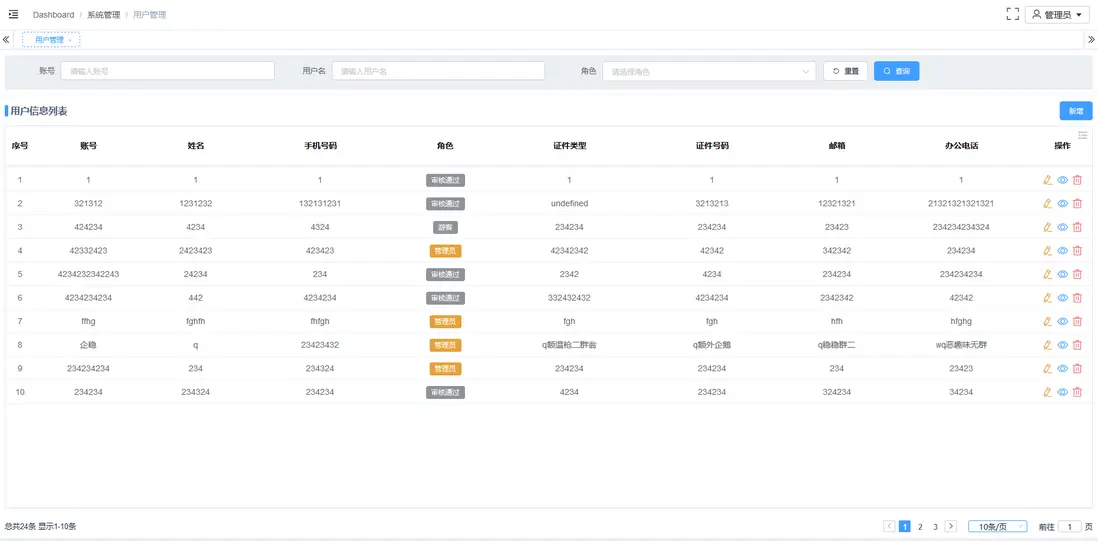
Task: View user with account 321312
Action: pos(1062,204)
